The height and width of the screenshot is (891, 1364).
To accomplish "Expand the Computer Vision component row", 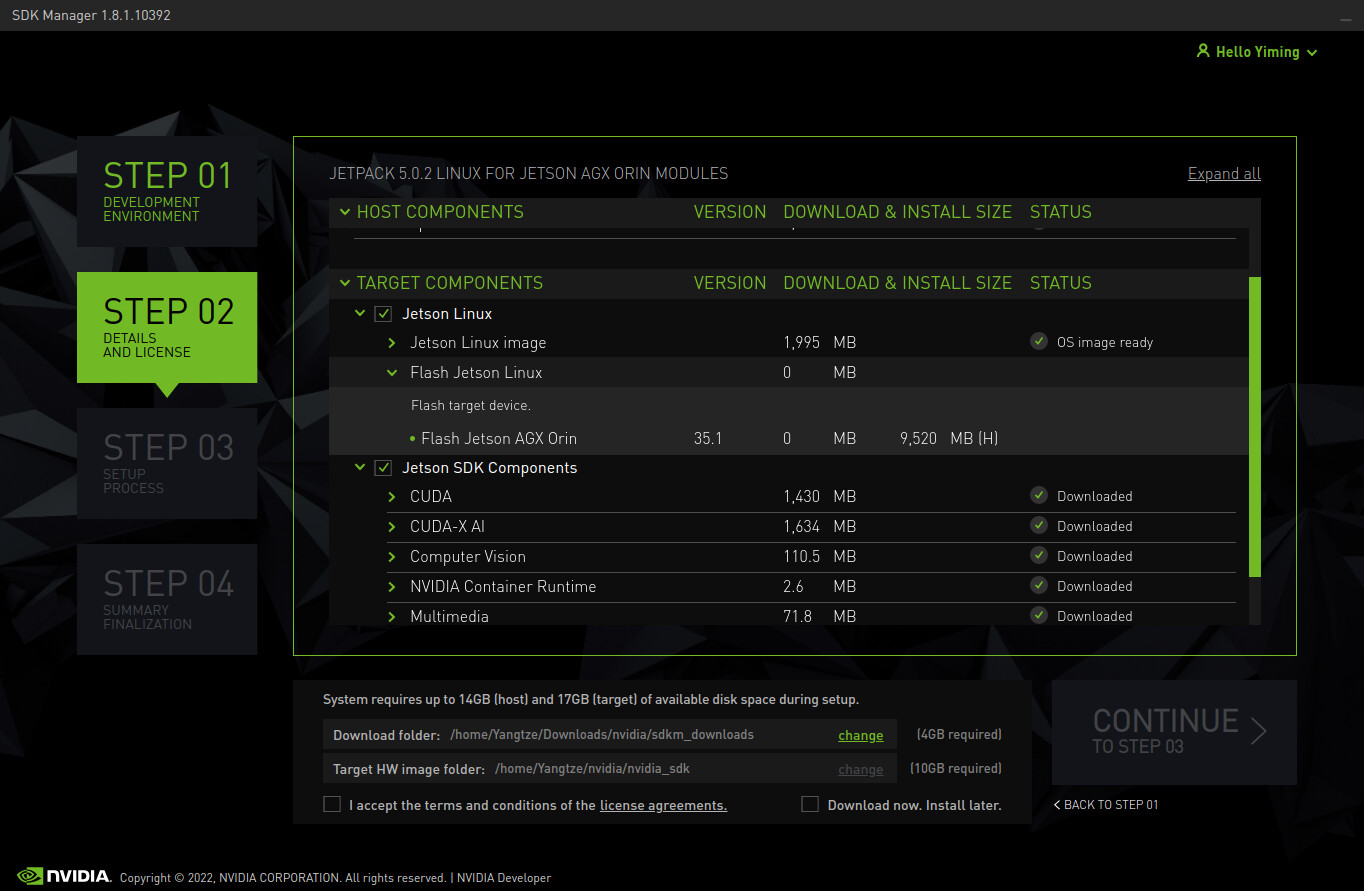I will point(392,557).
